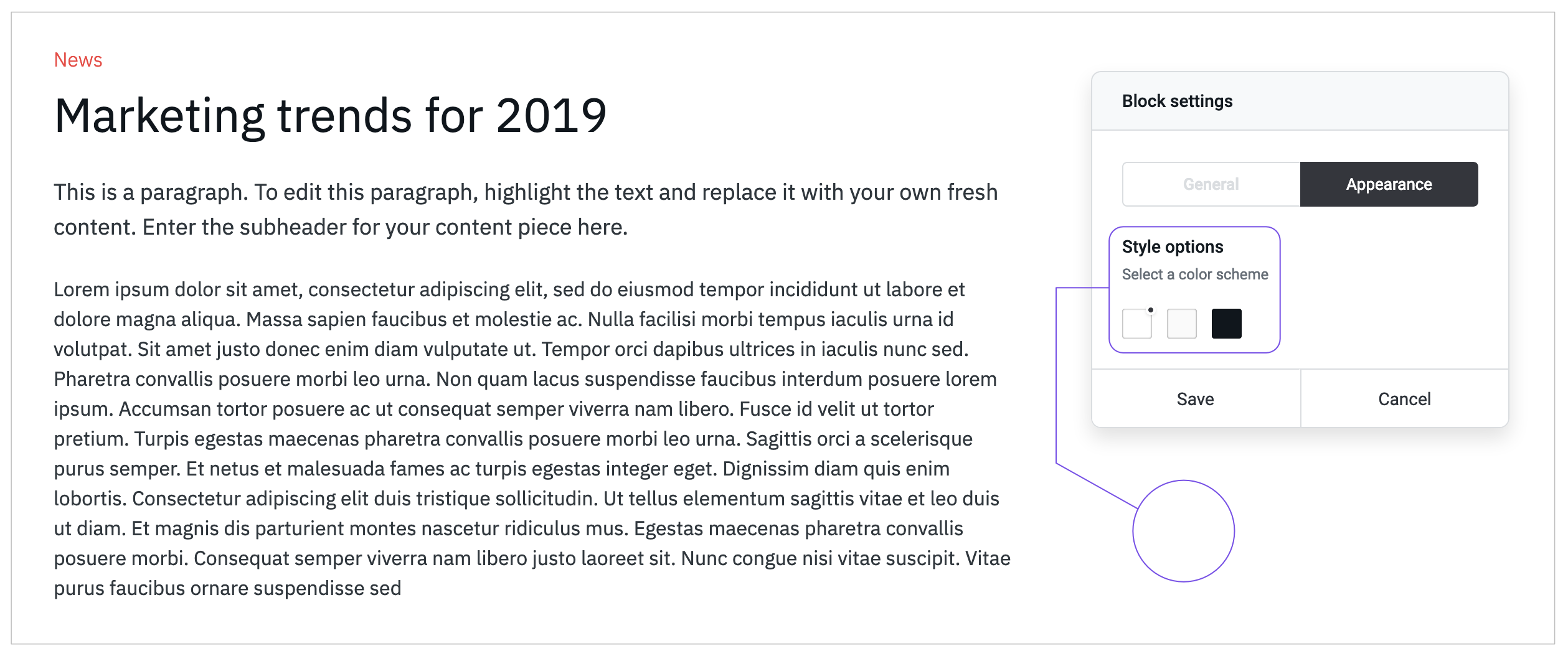Click the final line "purus faucibus ornare suspendisse sed"
This screenshot has width=1568, height=656.
tap(227, 588)
